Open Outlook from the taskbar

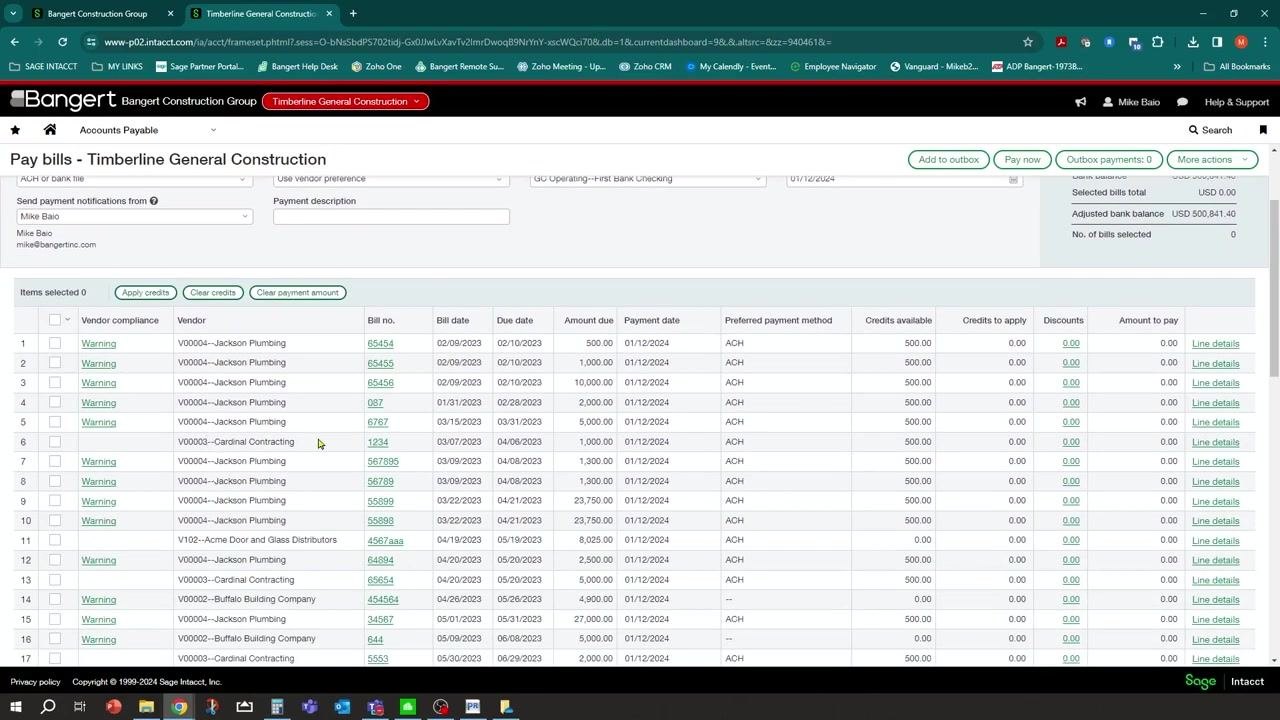(342, 707)
